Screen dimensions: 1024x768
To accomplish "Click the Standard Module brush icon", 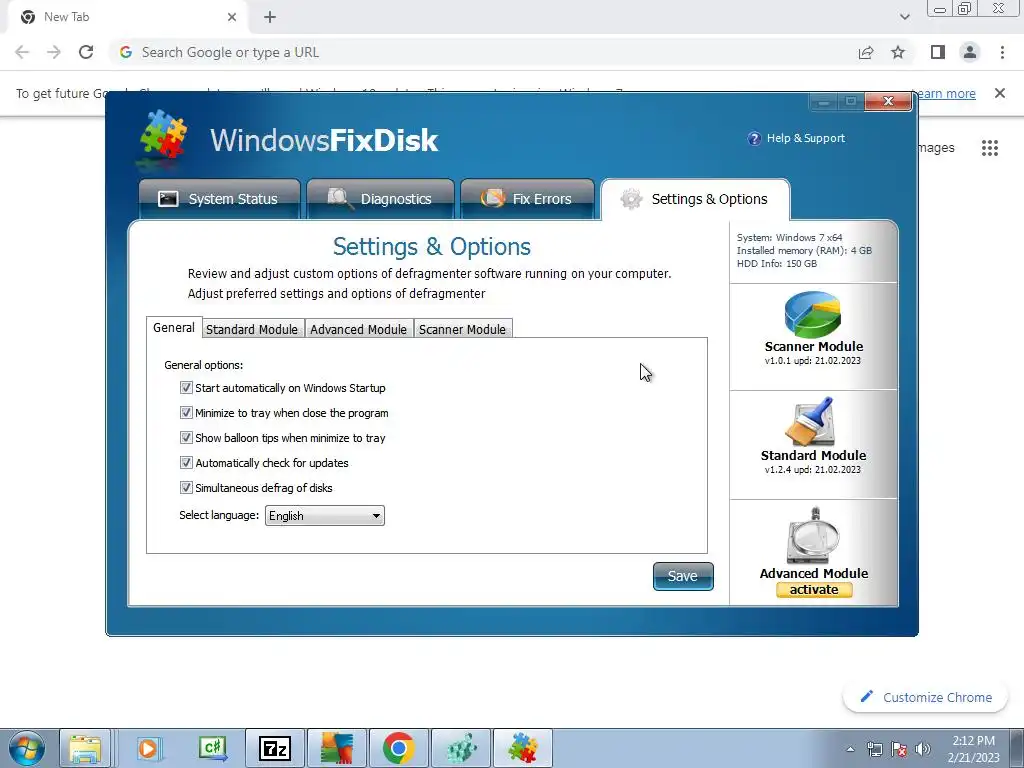I will click(x=810, y=422).
